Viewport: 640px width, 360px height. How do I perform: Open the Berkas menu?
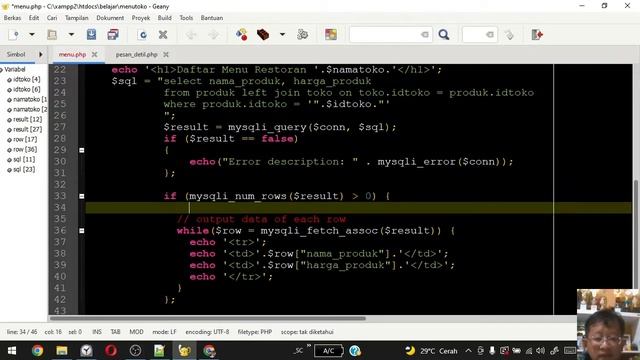click(12, 18)
